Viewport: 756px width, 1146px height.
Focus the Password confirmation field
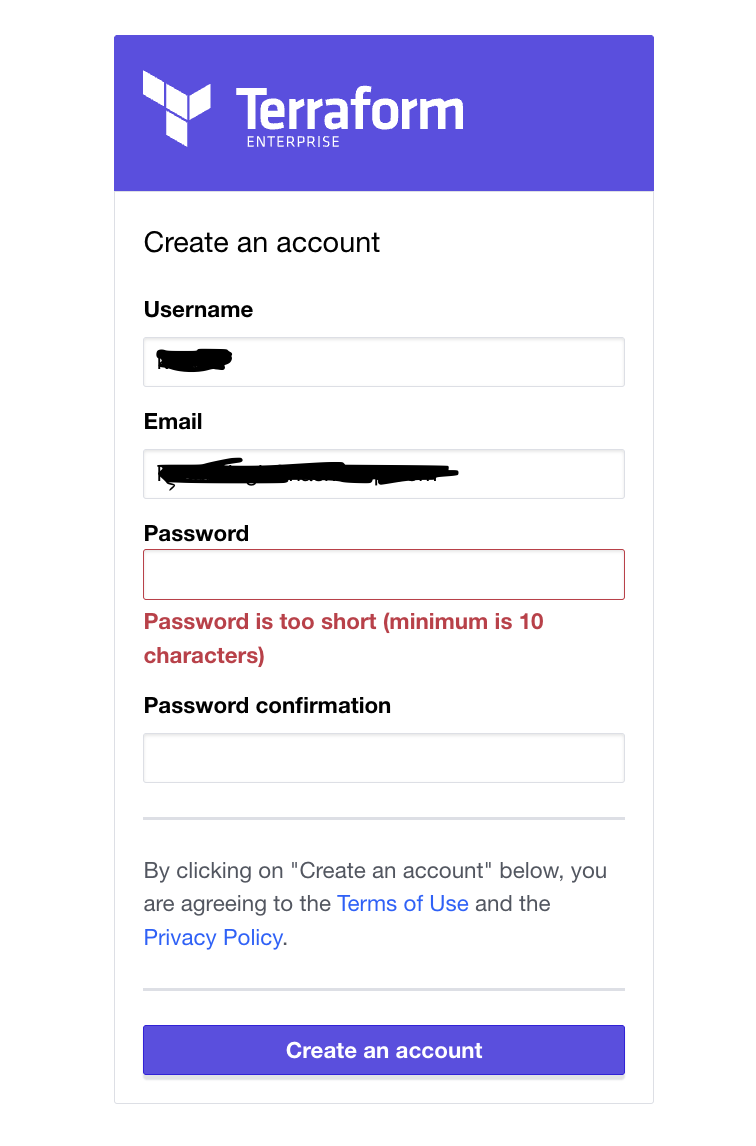pyautogui.click(x=384, y=758)
